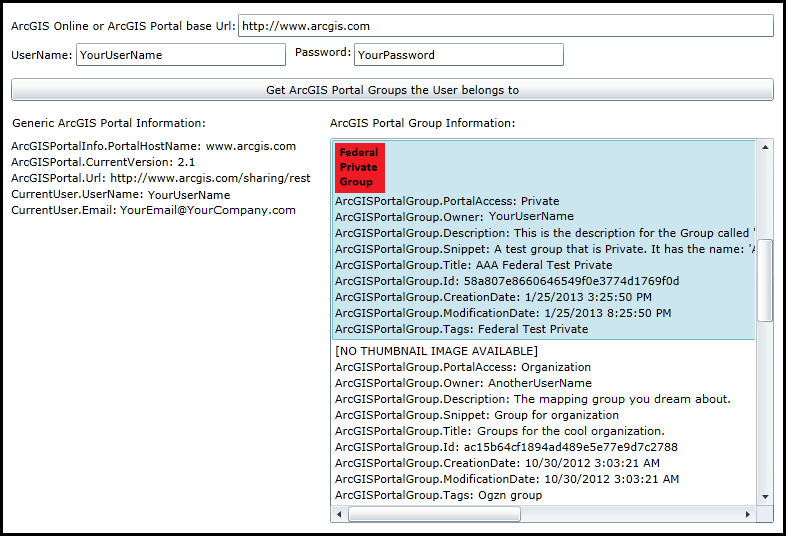The width and height of the screenshot is (786, 536).
Task: Select the 'PortalAccess: Organization' line
Action: click(x=463, y=367)
